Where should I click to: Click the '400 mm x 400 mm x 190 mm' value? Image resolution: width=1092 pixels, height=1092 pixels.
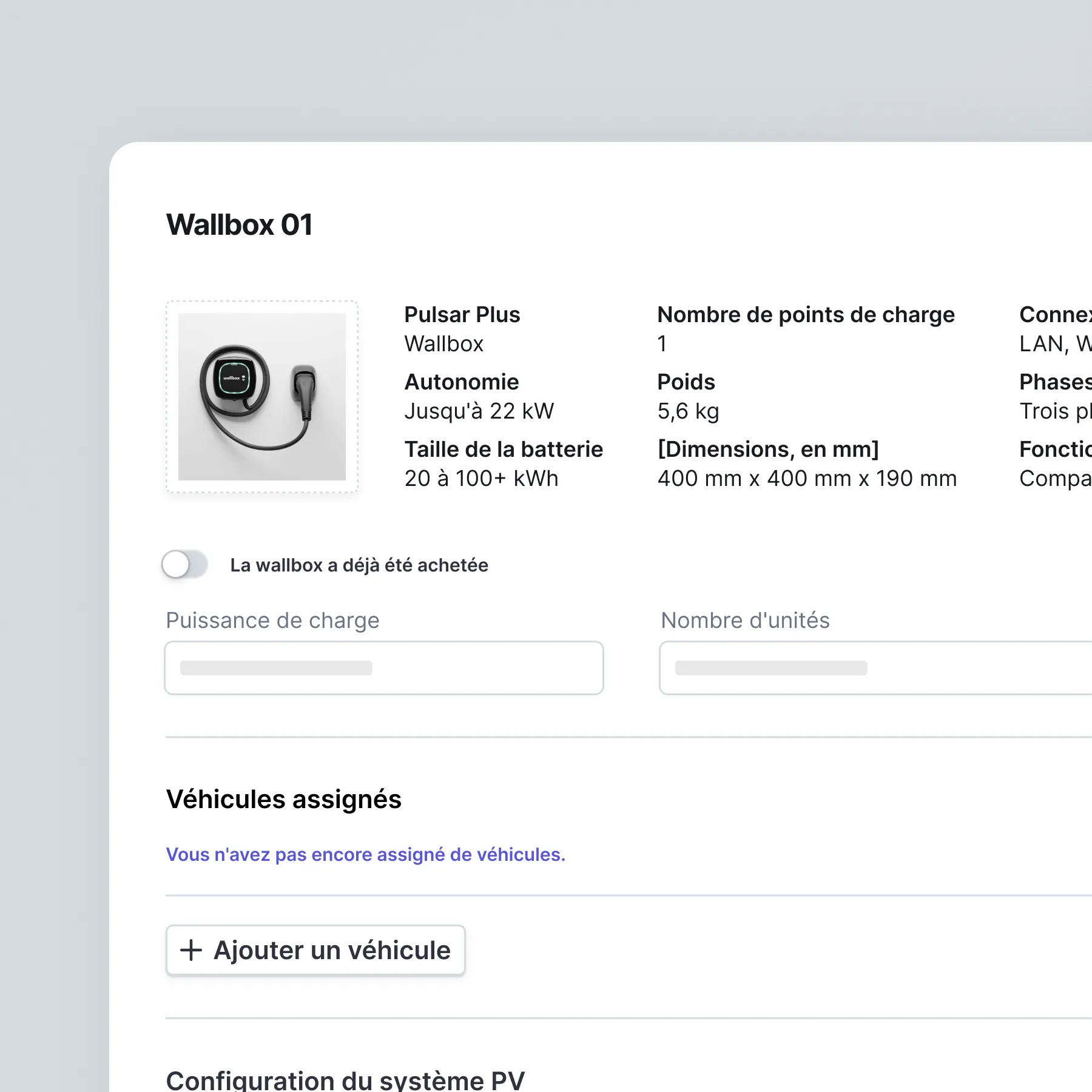click(807, 479)
